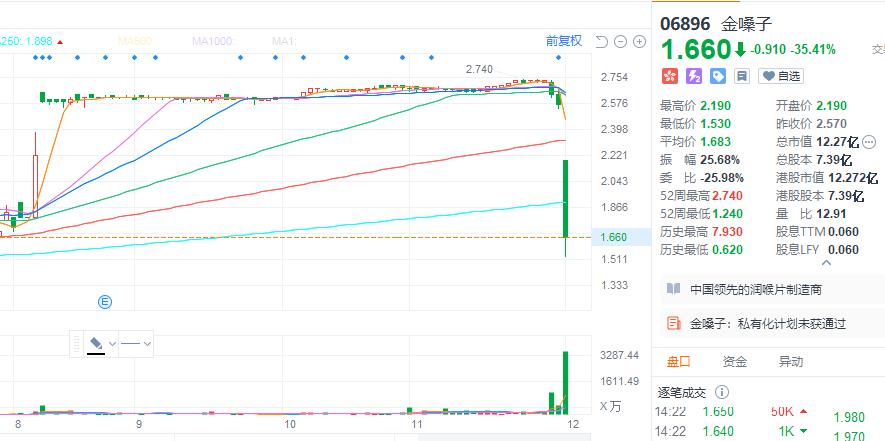The image size is (885, 441).
Task: Click the 平均价 1.683 value
Action: tap(716, 142)
